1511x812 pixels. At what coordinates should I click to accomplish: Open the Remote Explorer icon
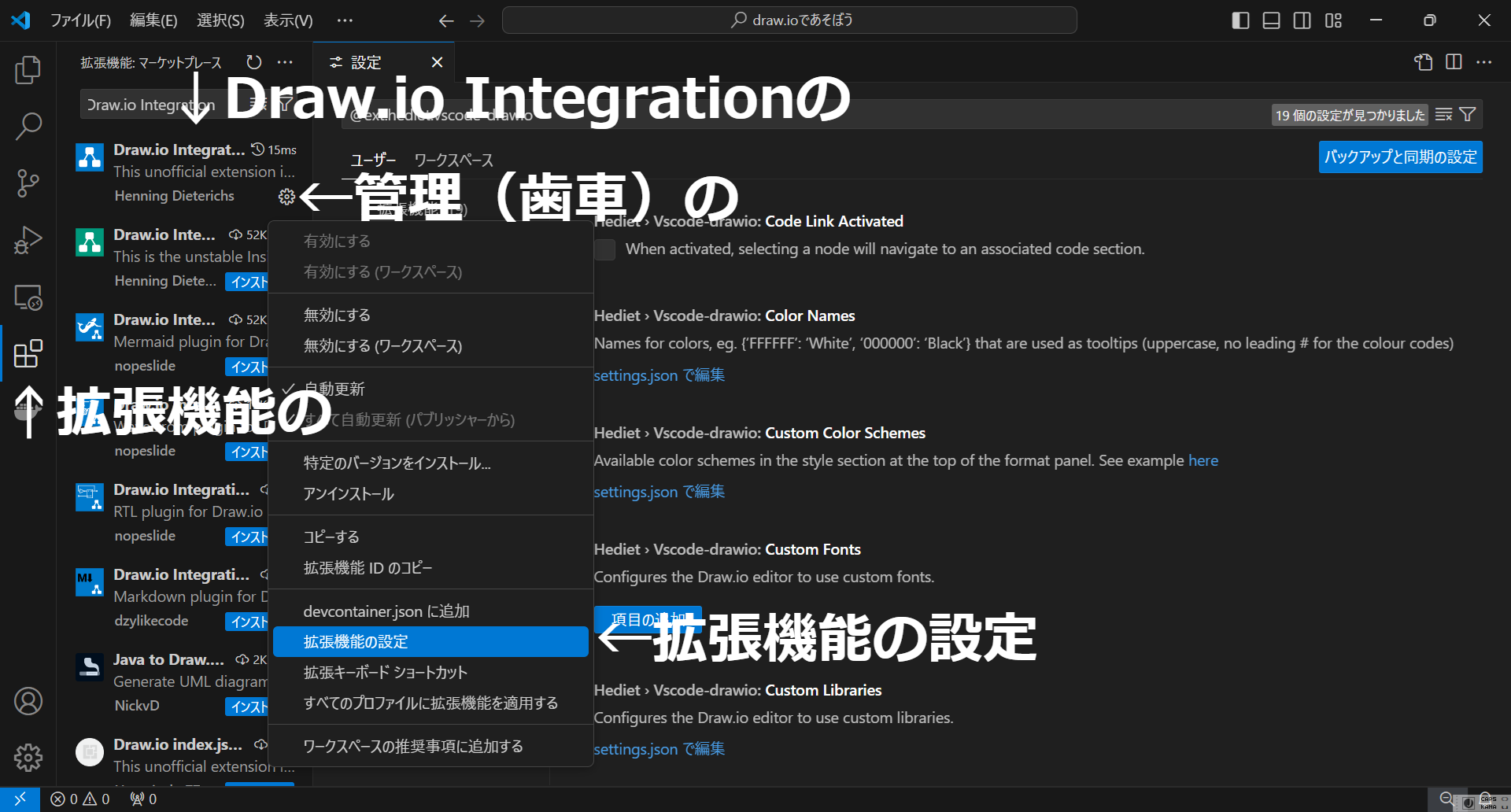click(28, 297)
